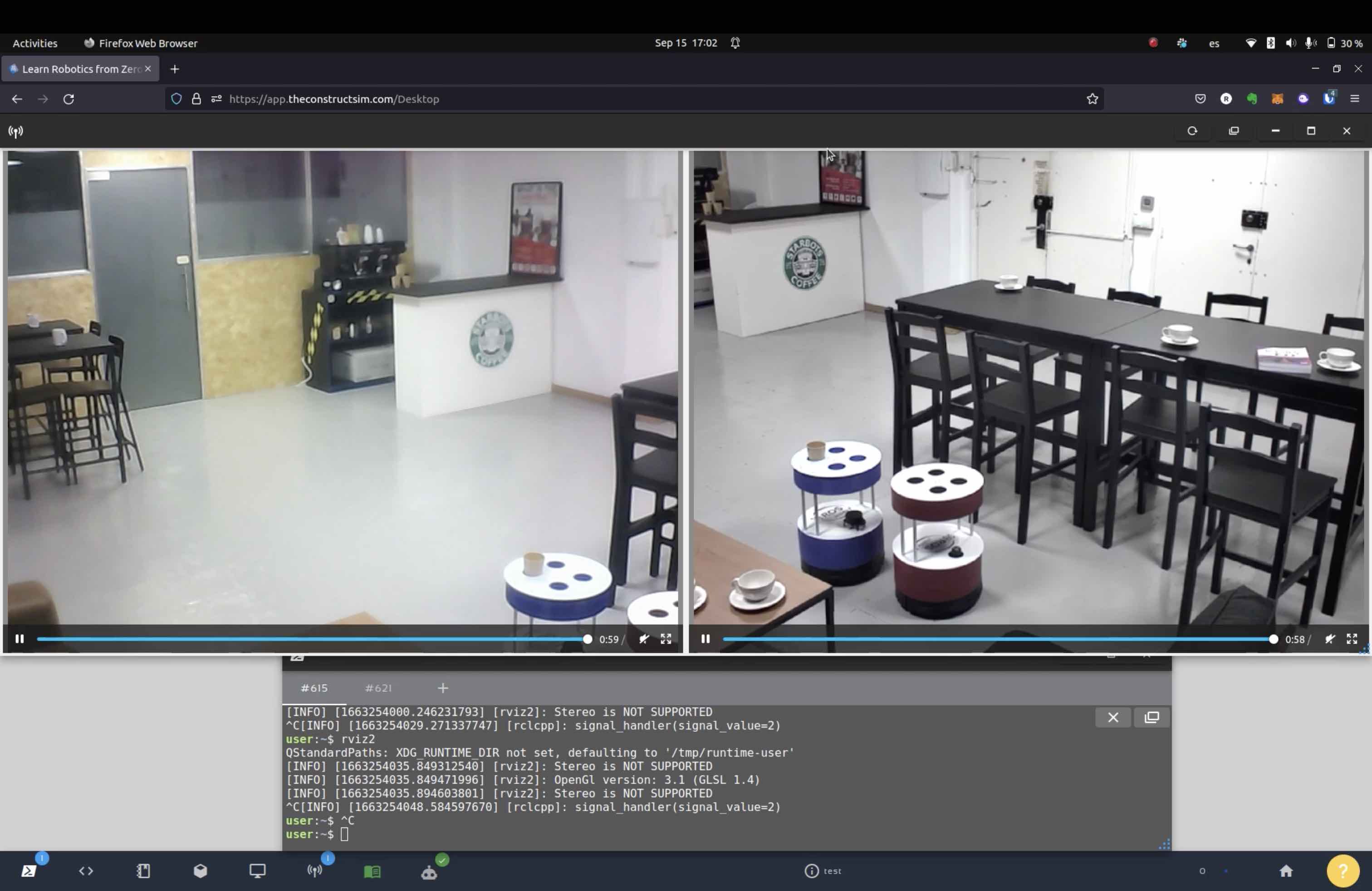Pause the right camera video
The height and width of the screenshot is (891, 1372).
(705, 639)
